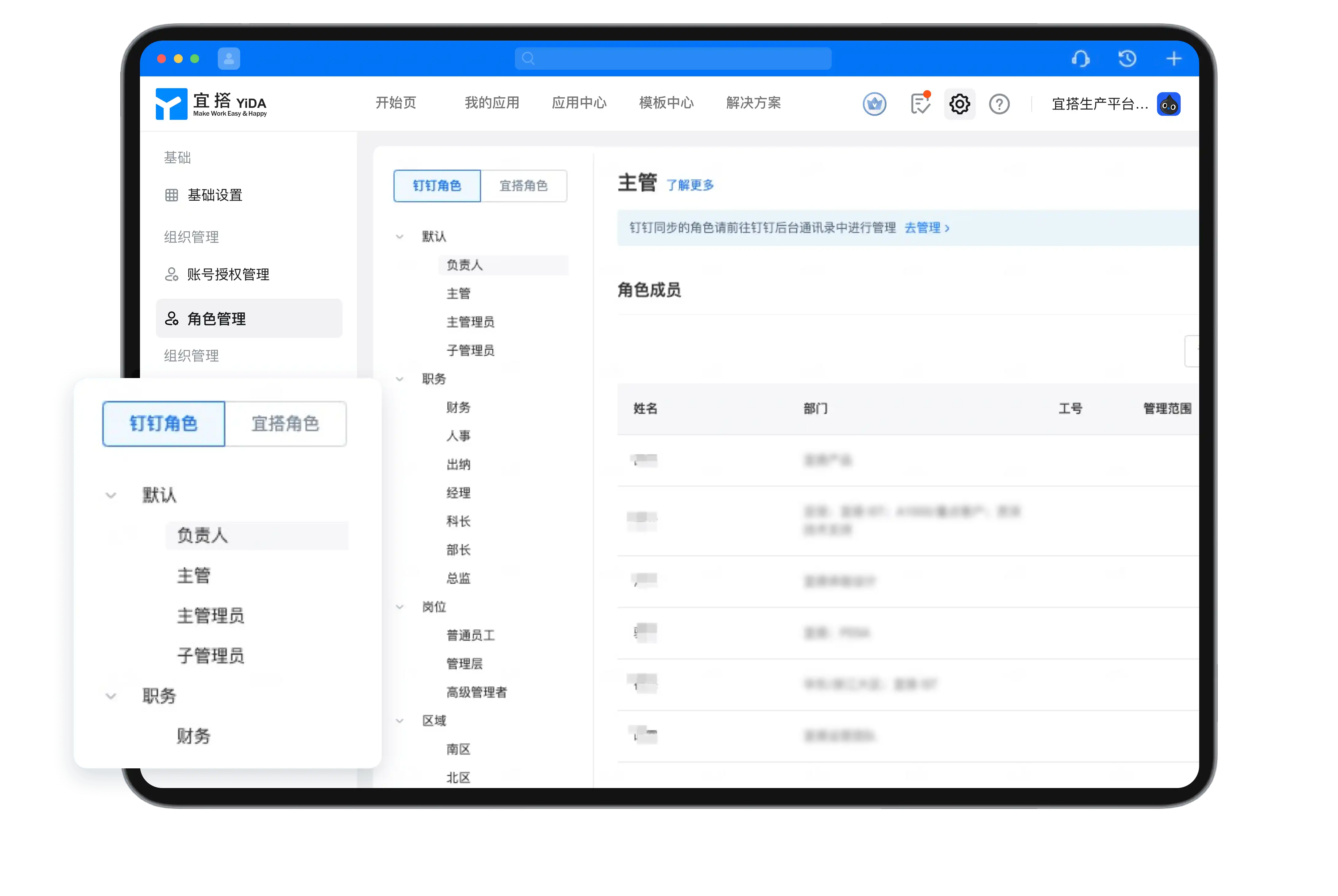1338x896 pixels.
Task: Click the crown membership badge icon
Action: (874, 104)
